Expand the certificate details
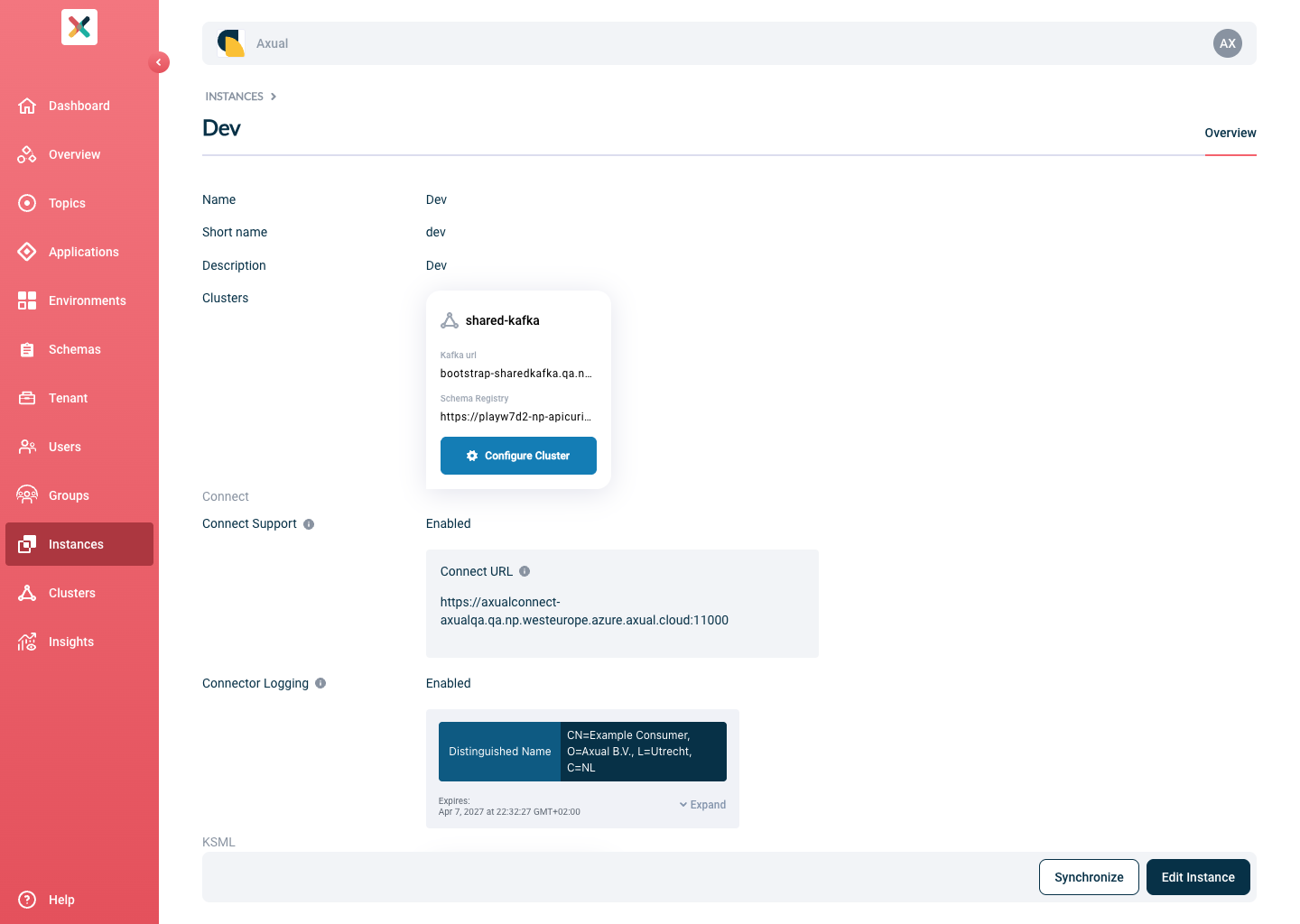The height and width of the screenshot is (924, 1300). (702, 805)
